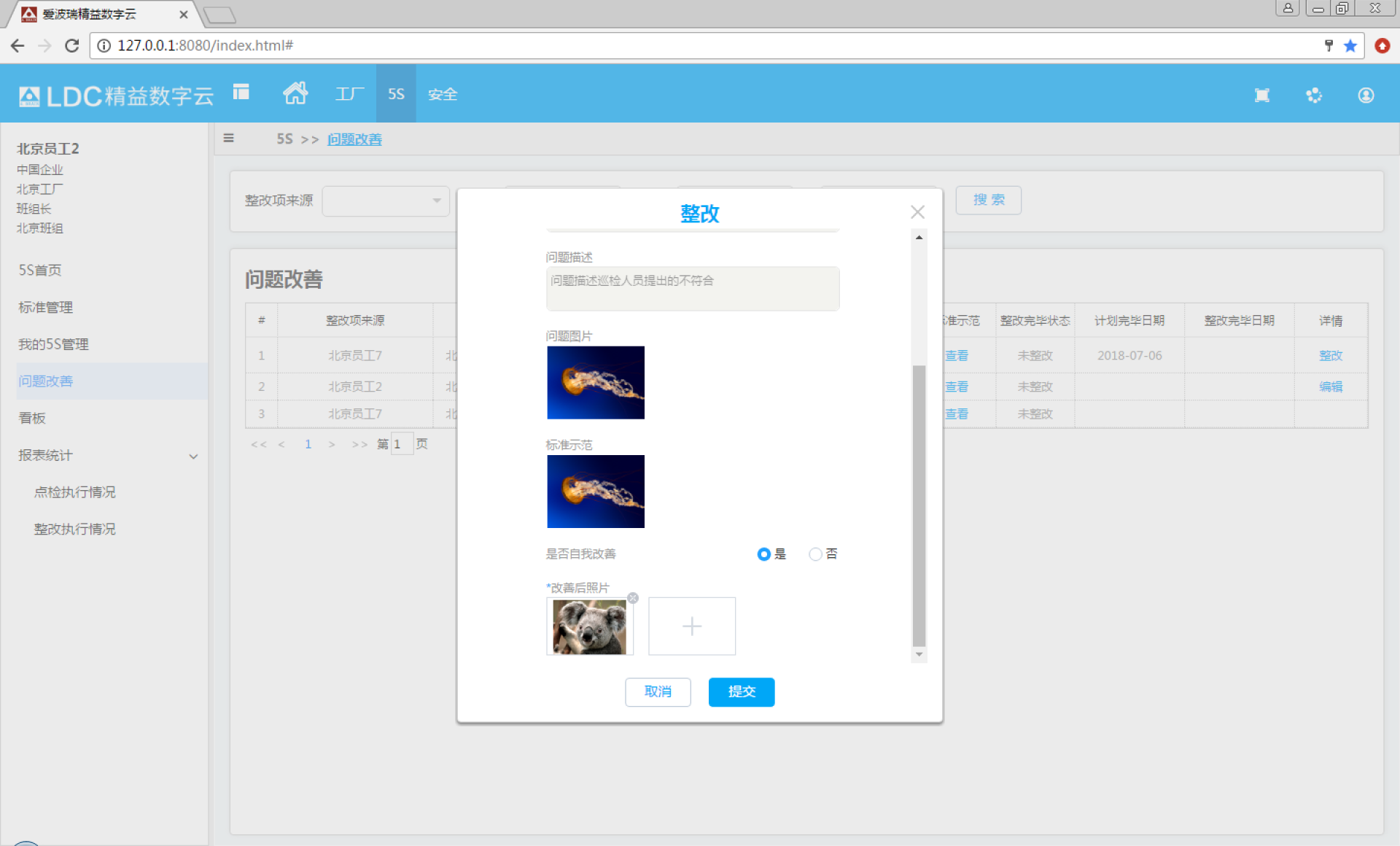This screenshot has width=1400, height=846.
Task: Bookmark this page with the star
Action: click(1350, 46)
